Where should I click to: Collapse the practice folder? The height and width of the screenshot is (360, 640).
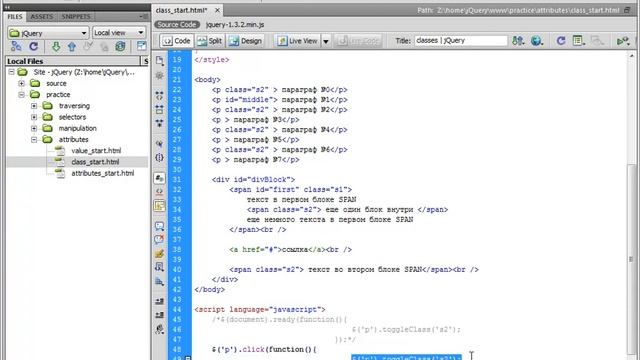point(21,95)
